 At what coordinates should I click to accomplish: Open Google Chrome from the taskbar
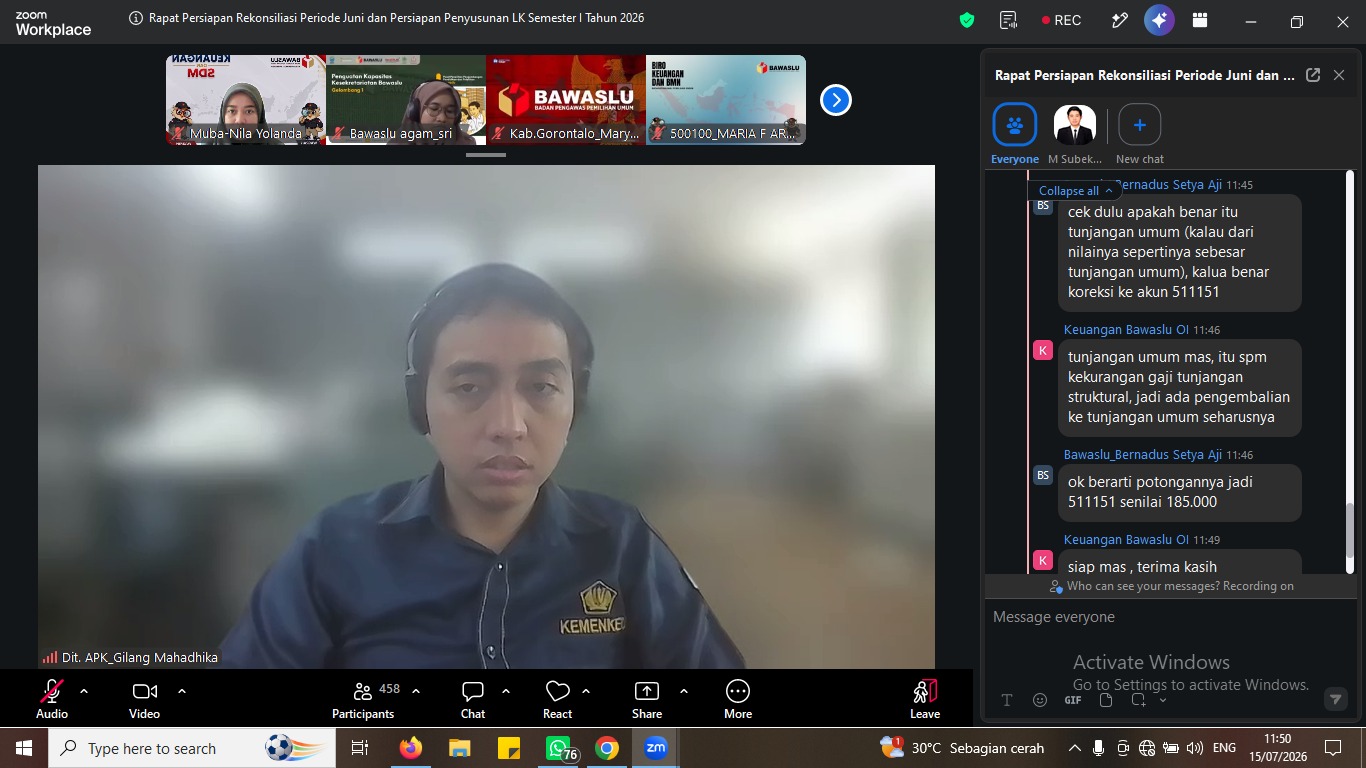(x=606, y=748)
